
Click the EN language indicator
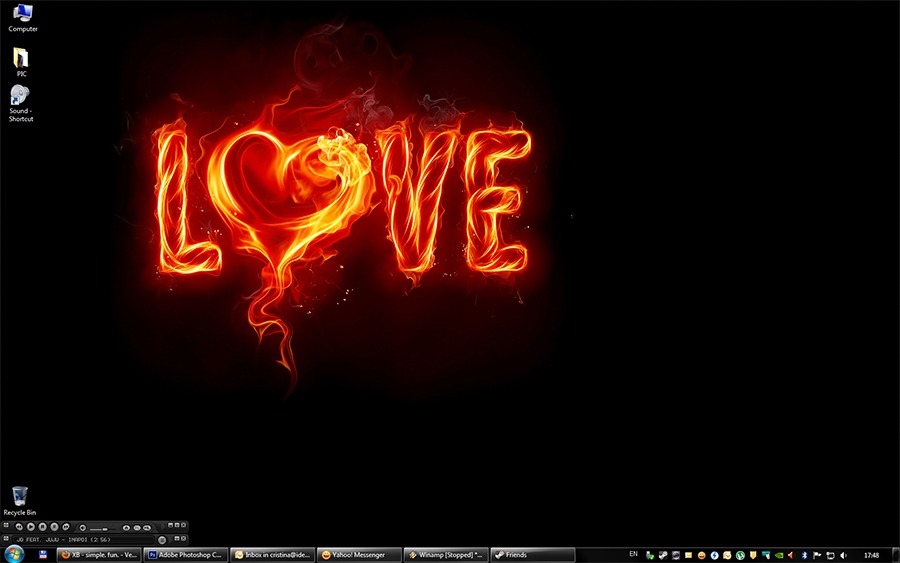tap(634, 554)
